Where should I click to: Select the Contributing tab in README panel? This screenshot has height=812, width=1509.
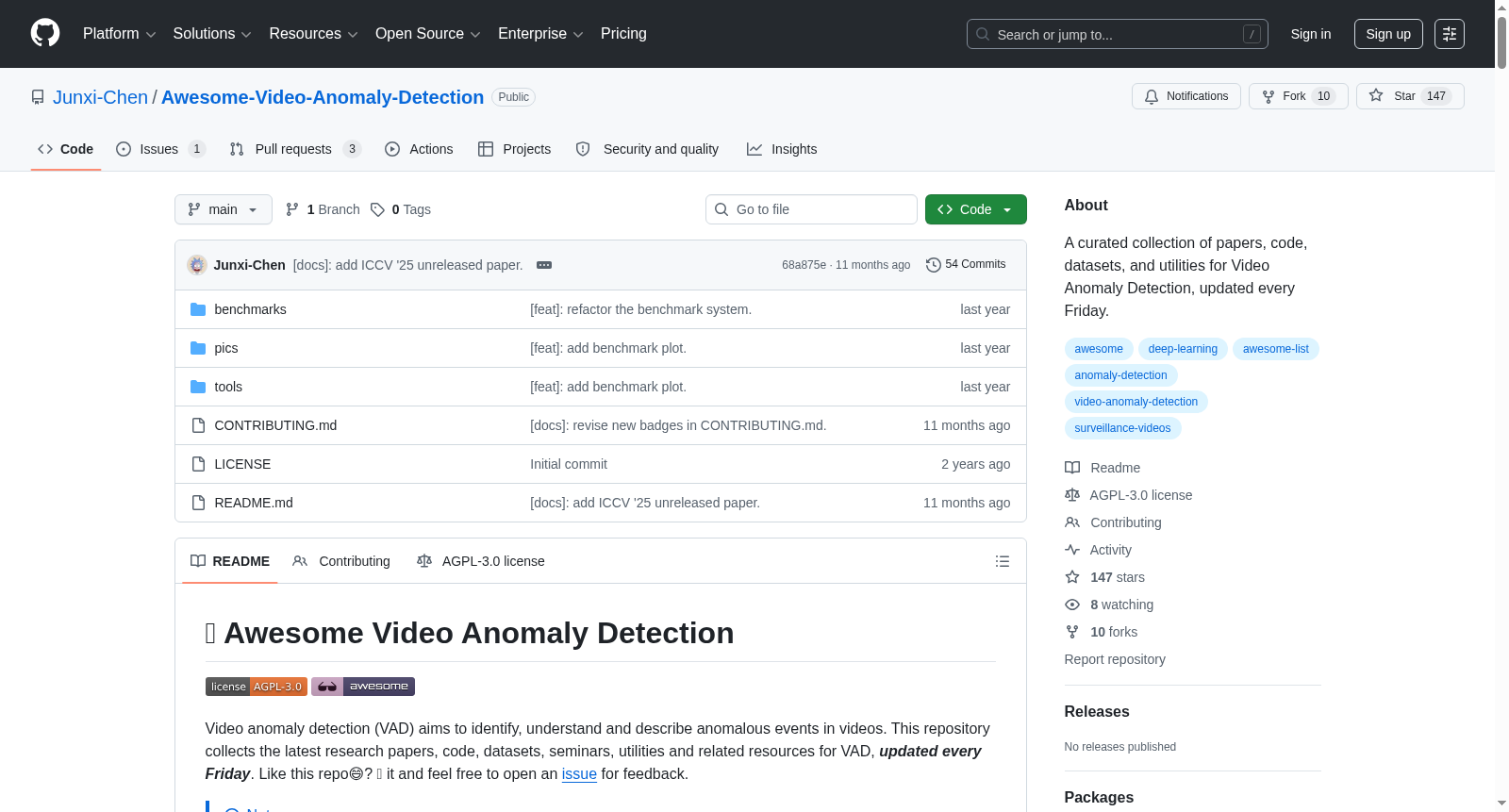coord(341,561)
